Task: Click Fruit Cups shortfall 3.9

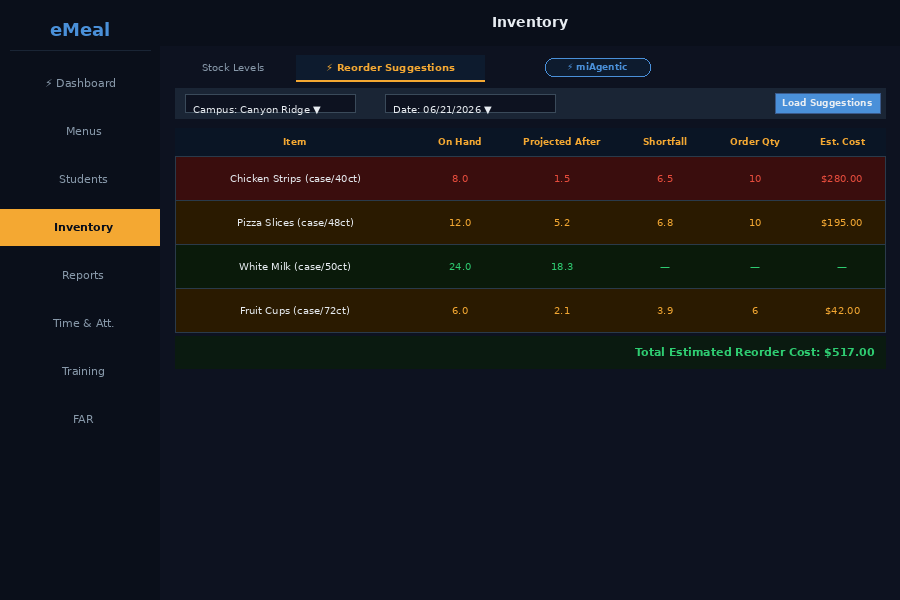Action: point(665,311)
